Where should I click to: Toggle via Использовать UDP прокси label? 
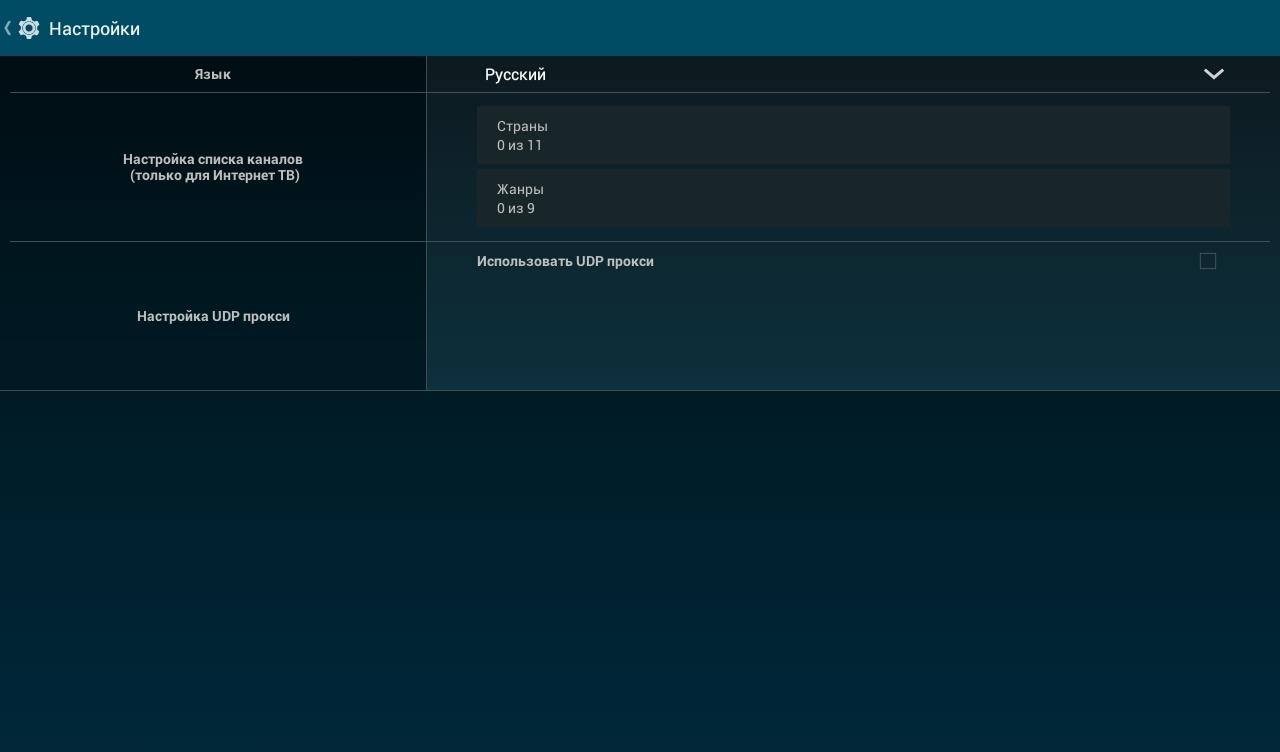(565, 261)
